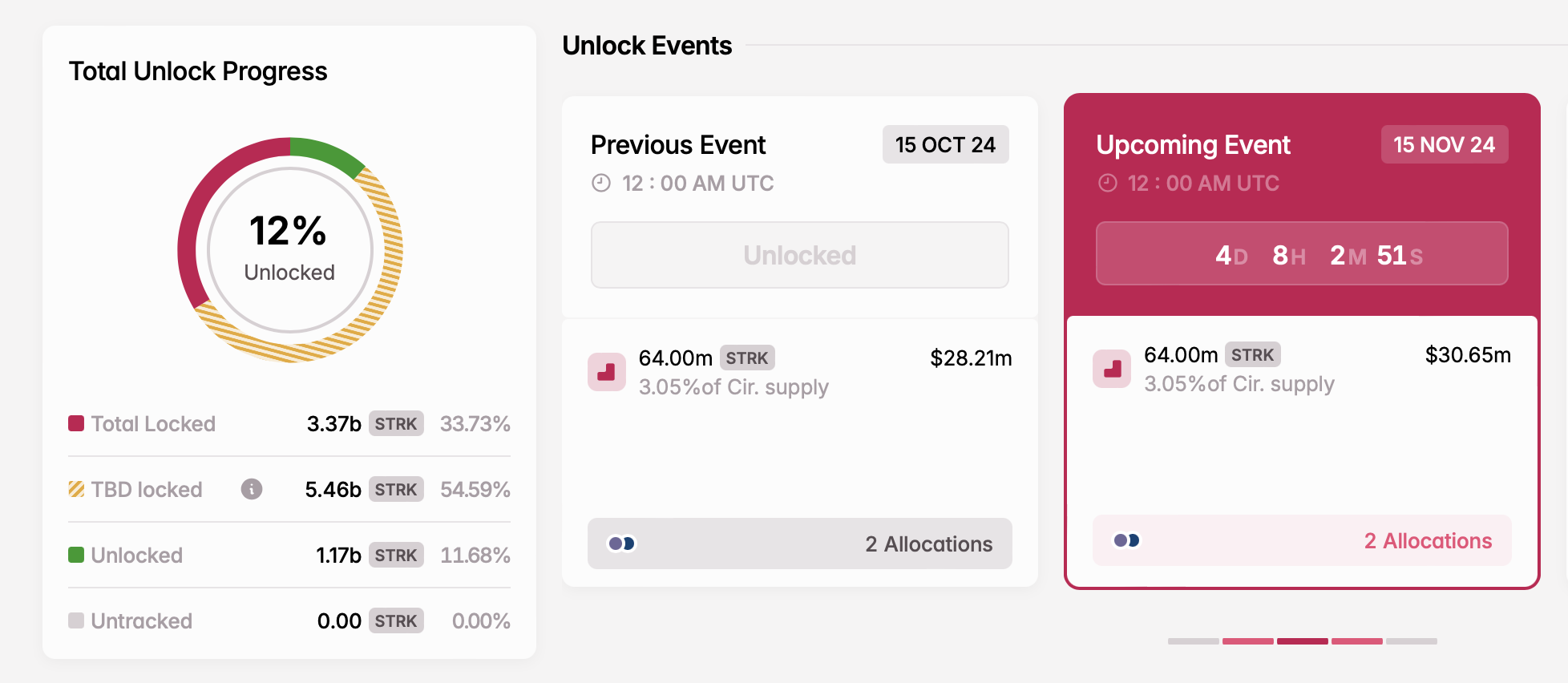Click the TBD locked info icon

[x=252, y=489]
